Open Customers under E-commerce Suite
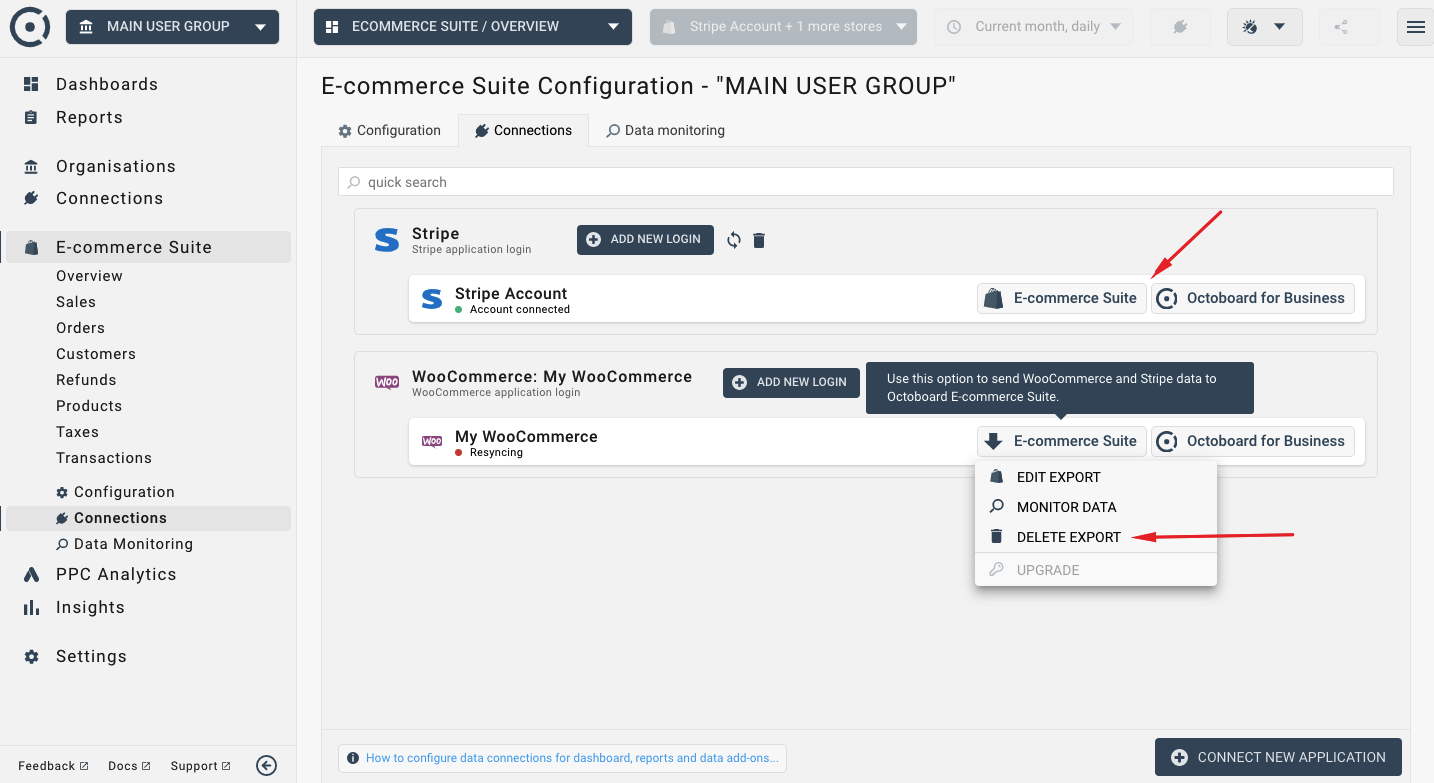The image size is (1434, 783). [96, 354]
